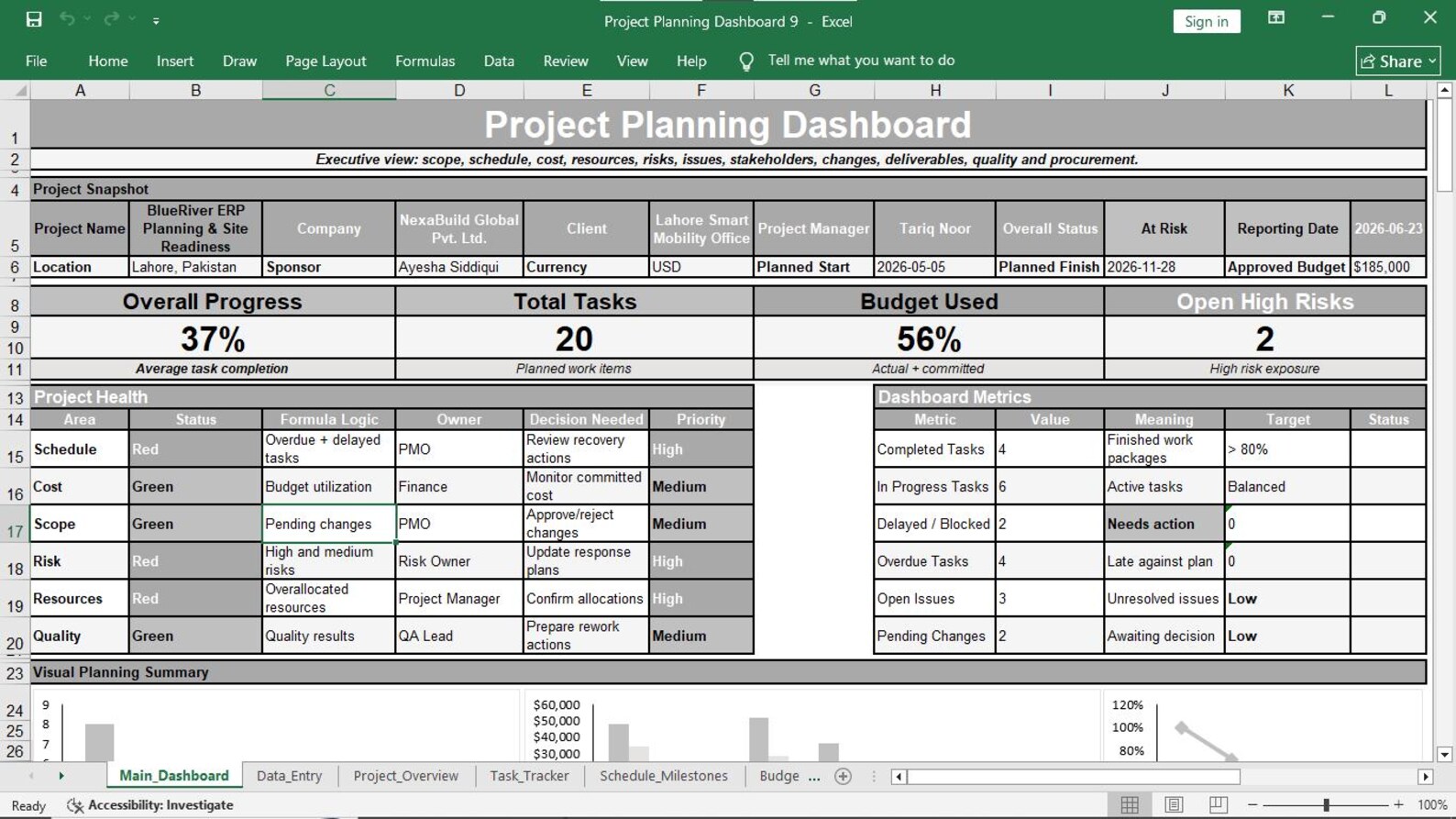Switch to Page Break Preview icon
The width and height of the screenshot is (1456, 819).
(1218, 805)
